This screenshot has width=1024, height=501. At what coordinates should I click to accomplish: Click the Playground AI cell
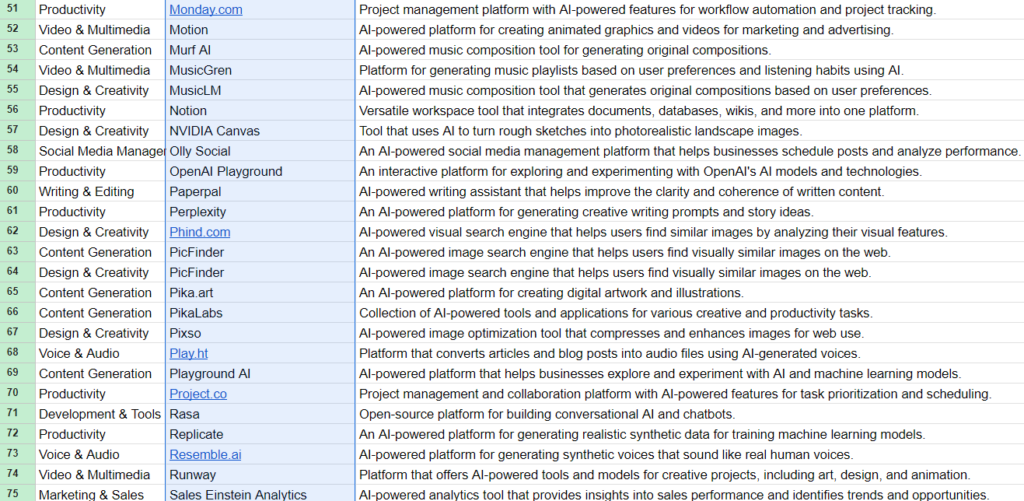pyautogui.click(x=261, y=374)
